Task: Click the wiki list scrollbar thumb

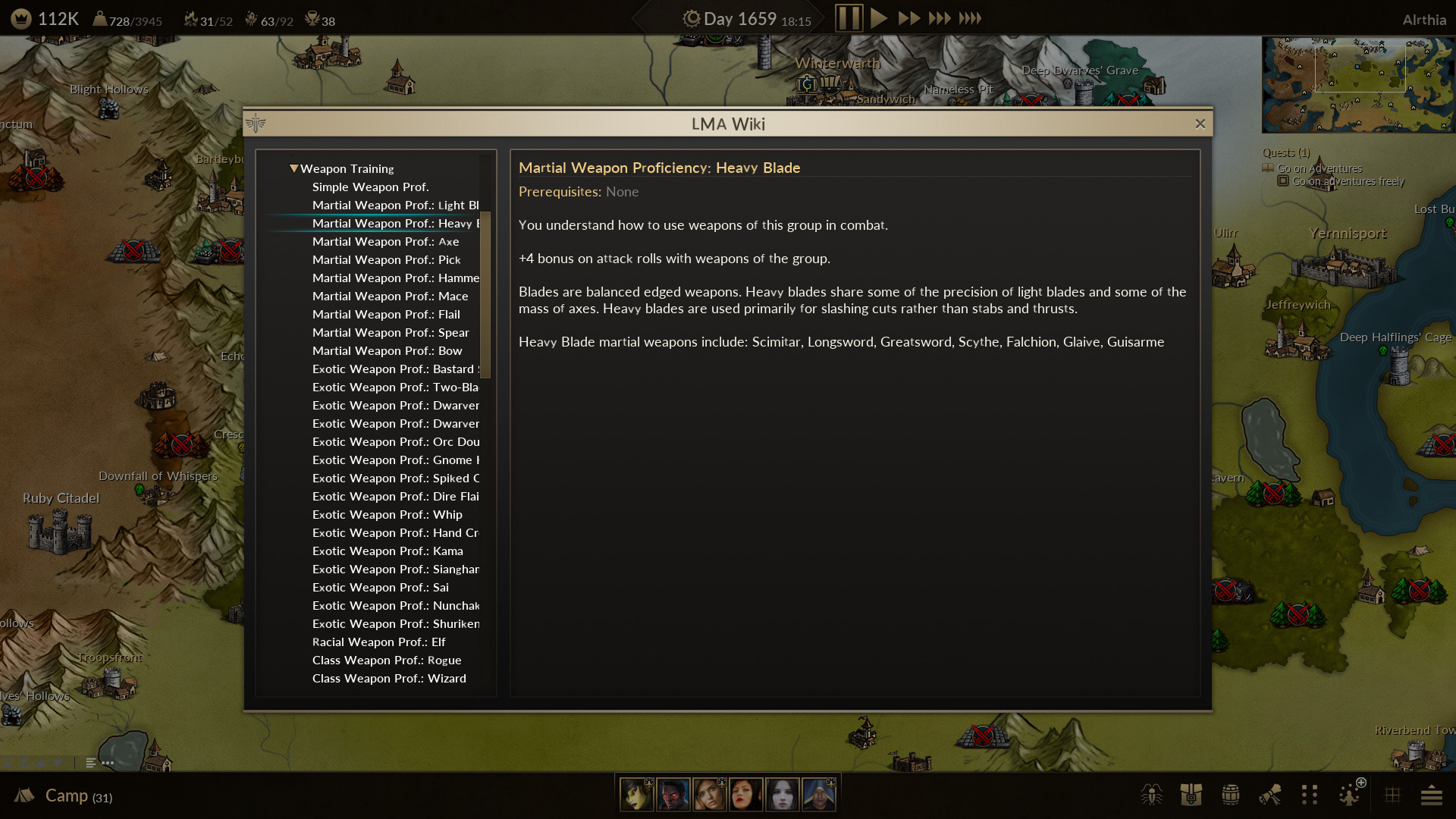Action: (x=485, y=294)
